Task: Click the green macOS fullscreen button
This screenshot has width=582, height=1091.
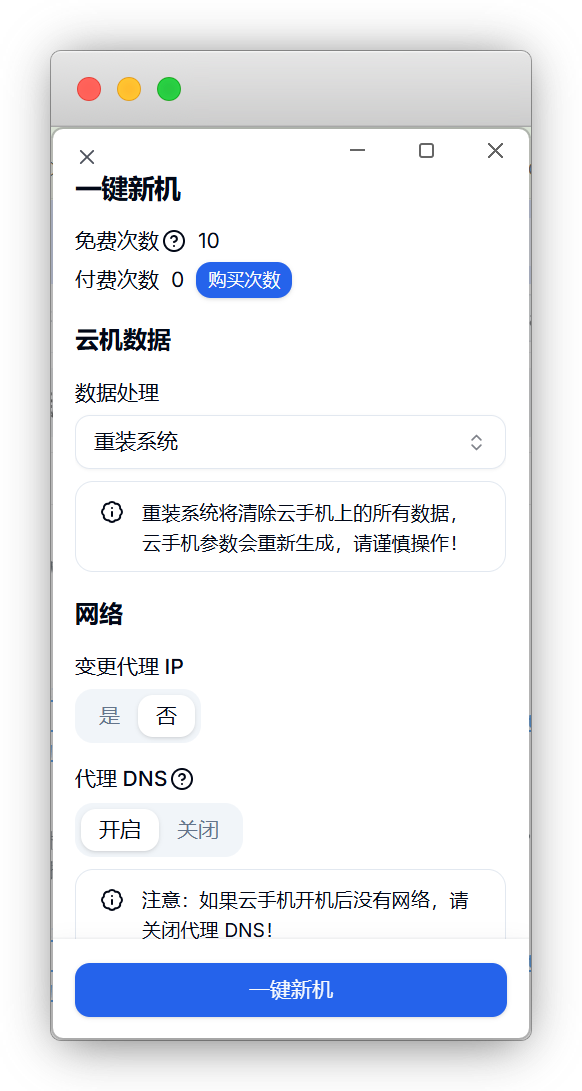Action: (169, 89)
